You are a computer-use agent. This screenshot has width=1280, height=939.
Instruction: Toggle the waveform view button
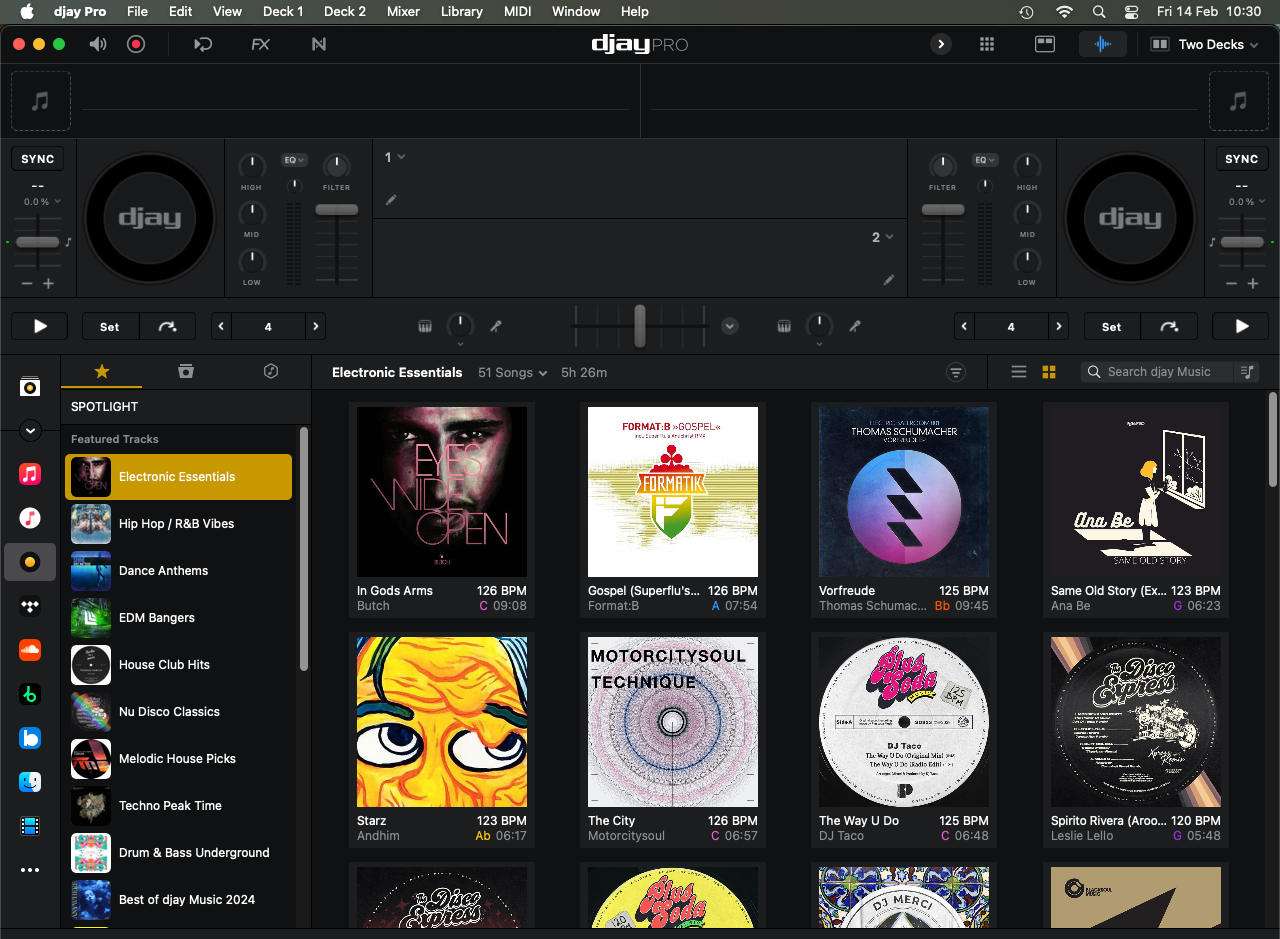(x=1103, y=44)
